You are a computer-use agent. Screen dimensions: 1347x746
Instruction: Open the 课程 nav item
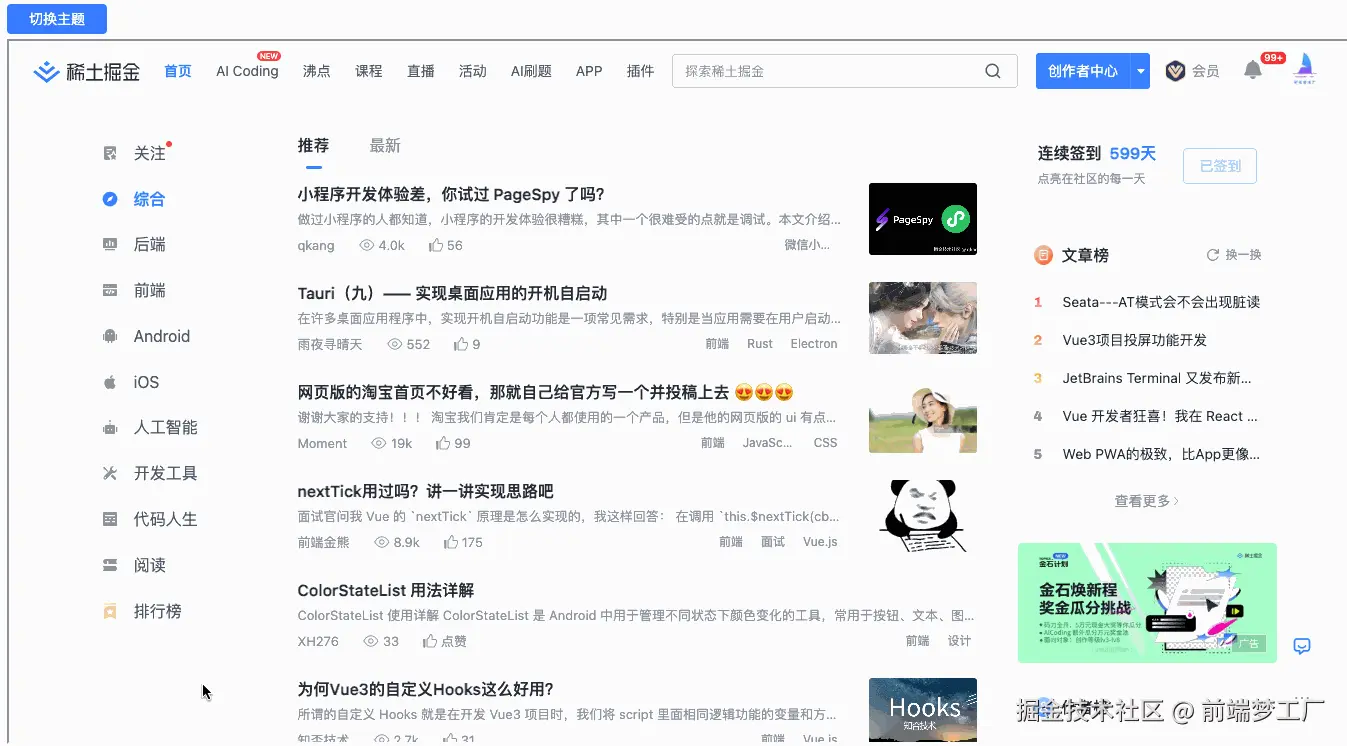(x=369, y=71)
